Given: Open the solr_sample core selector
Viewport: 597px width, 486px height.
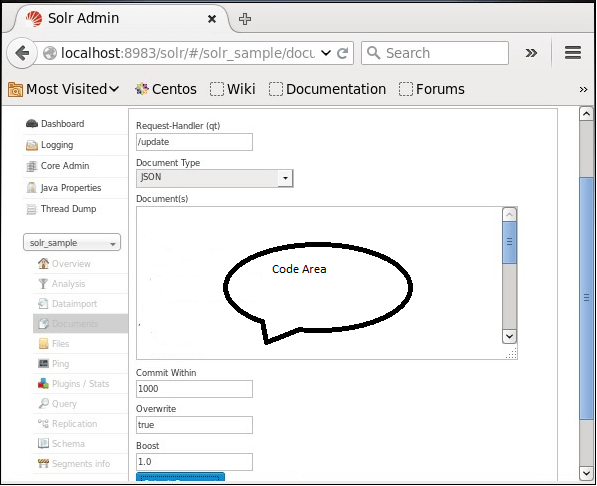Looking at the screenshot, I should pyautogui.click(x=72, y=243).
